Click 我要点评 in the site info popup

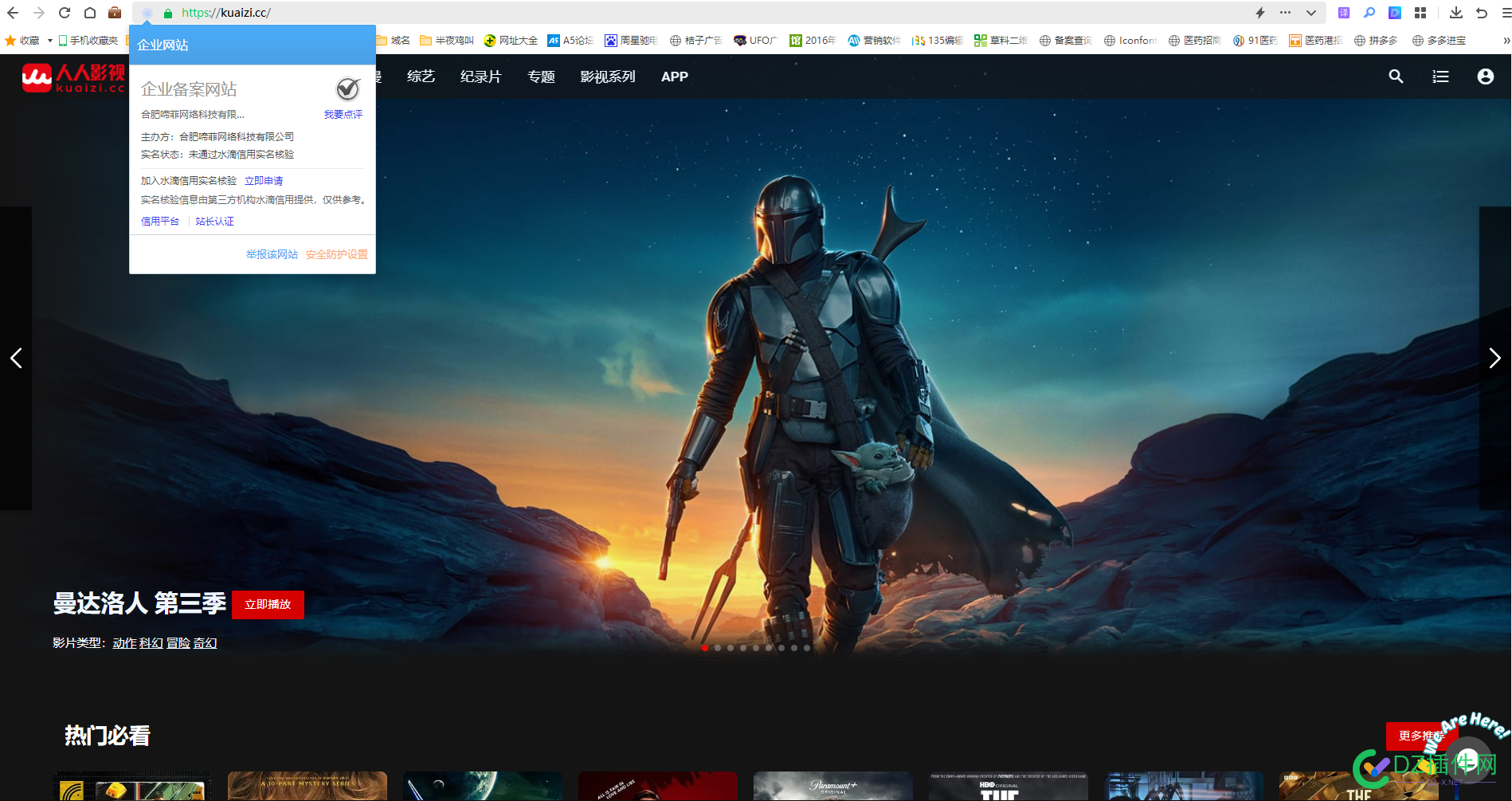pos(343,115)
